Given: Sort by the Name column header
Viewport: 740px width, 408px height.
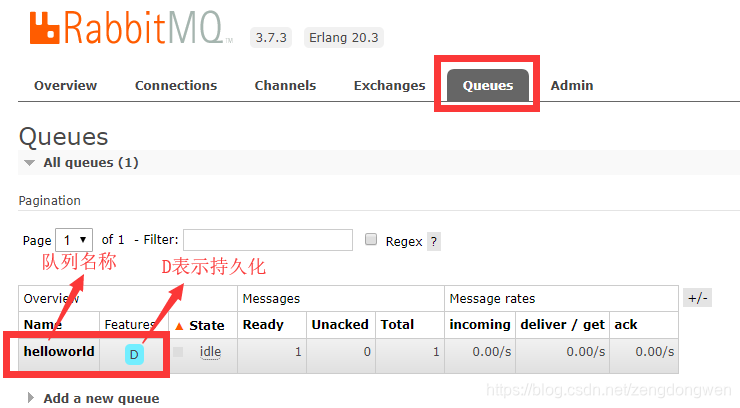Looking at the screenshot, I should click(x=42, y=325).
